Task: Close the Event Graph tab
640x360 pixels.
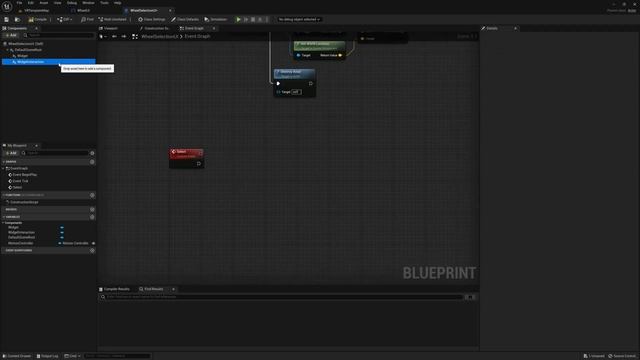Action: click(214, 28)
